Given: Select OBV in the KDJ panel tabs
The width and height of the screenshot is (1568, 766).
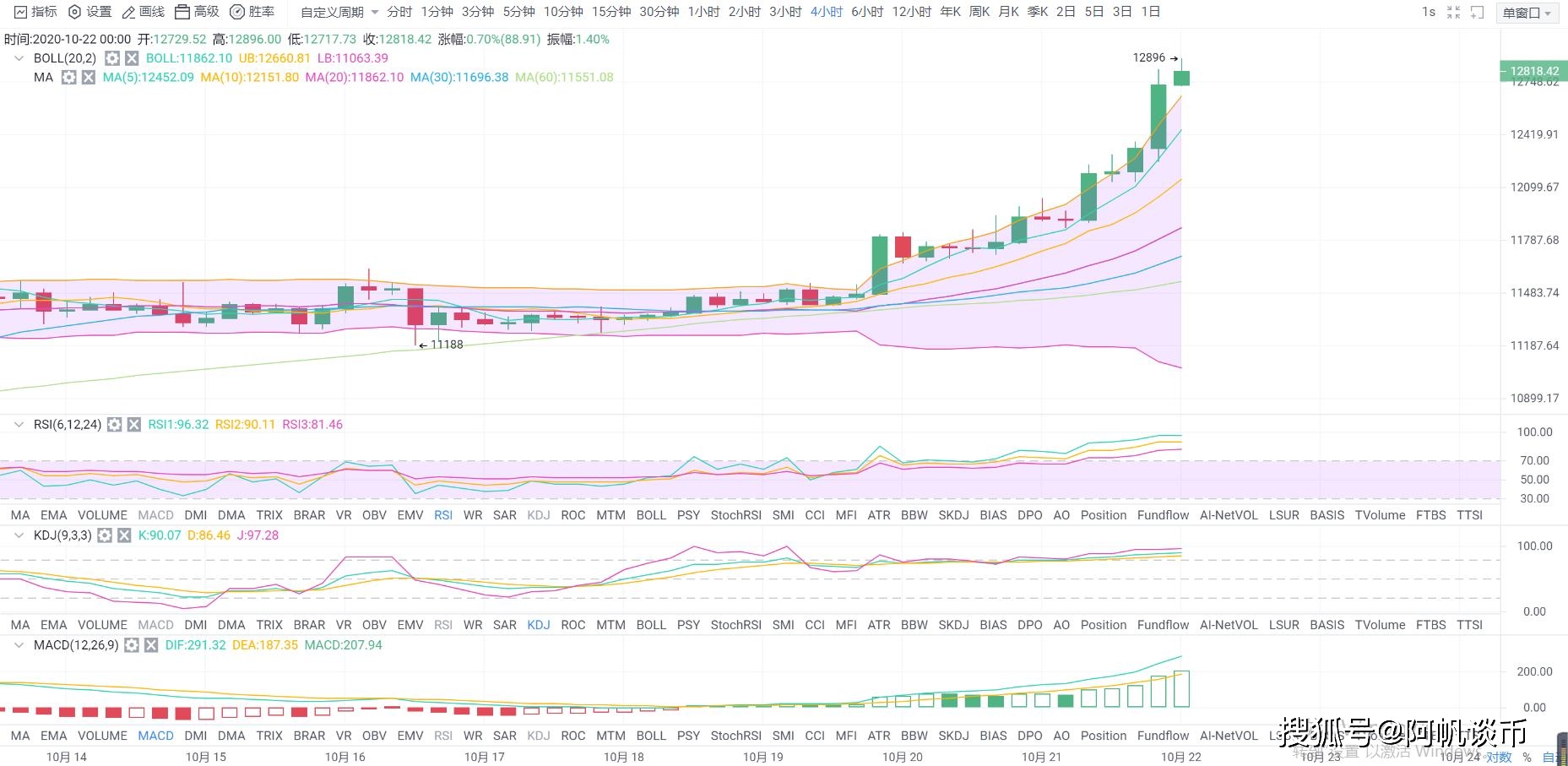Looking at the screenshot, I should (x=374, y=625).
